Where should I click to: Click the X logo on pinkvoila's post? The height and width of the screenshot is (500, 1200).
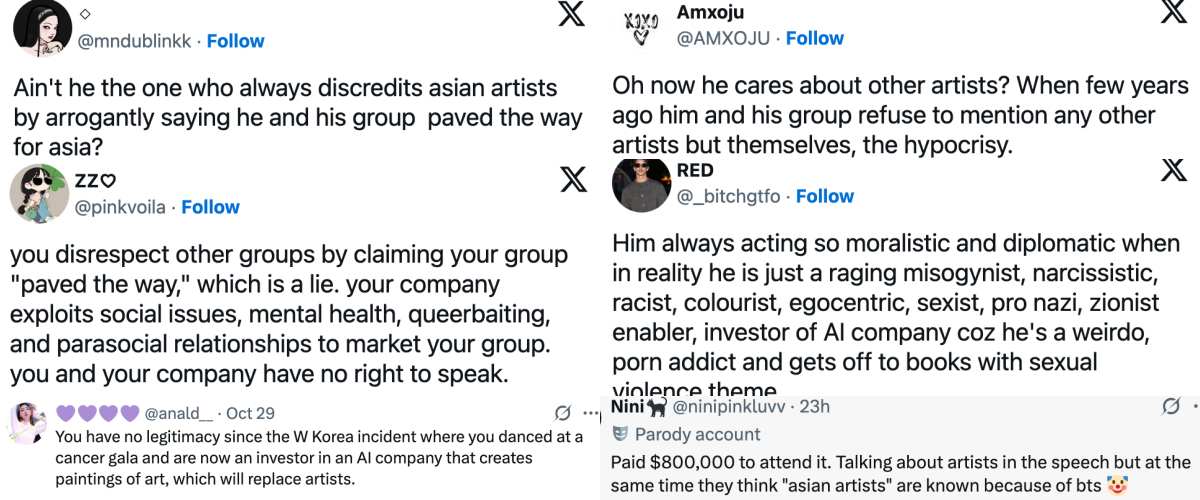572,180
